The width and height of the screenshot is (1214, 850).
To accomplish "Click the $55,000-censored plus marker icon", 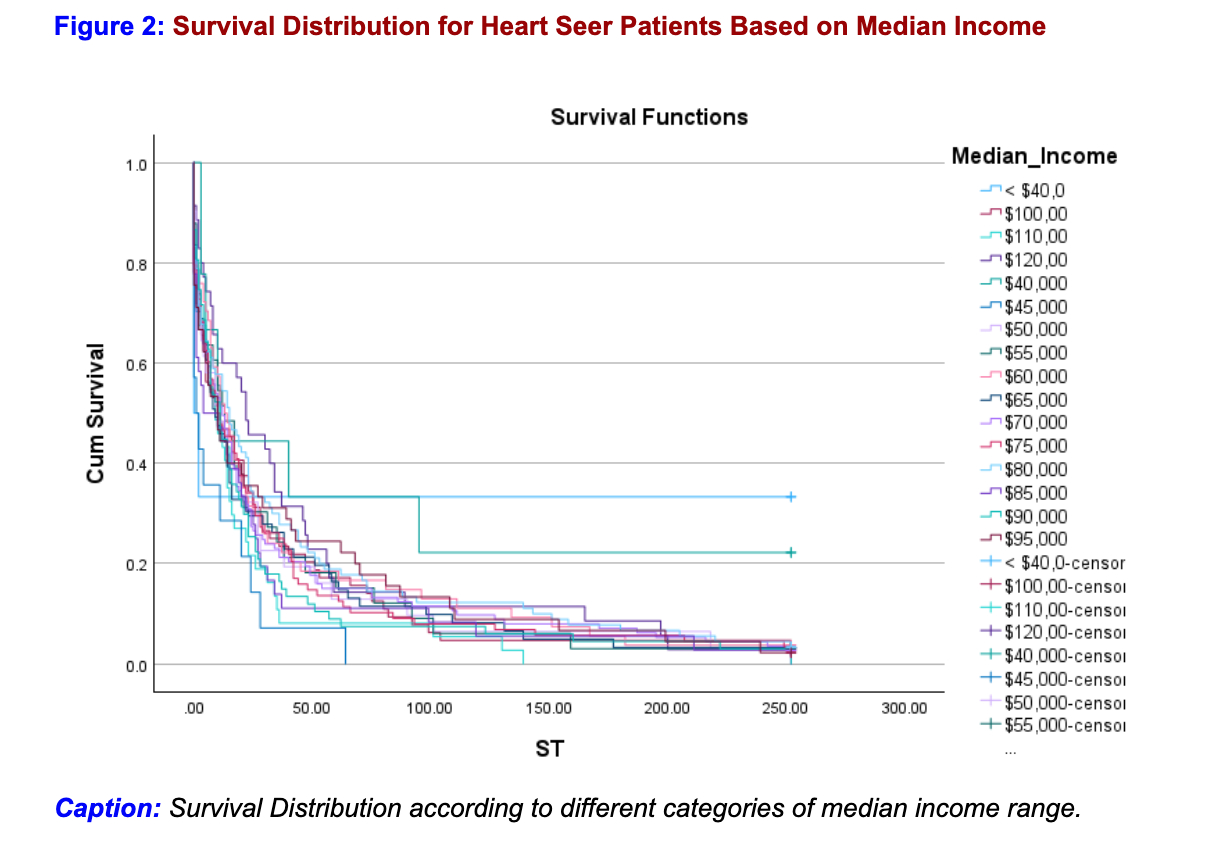I will tap(991, 726).
